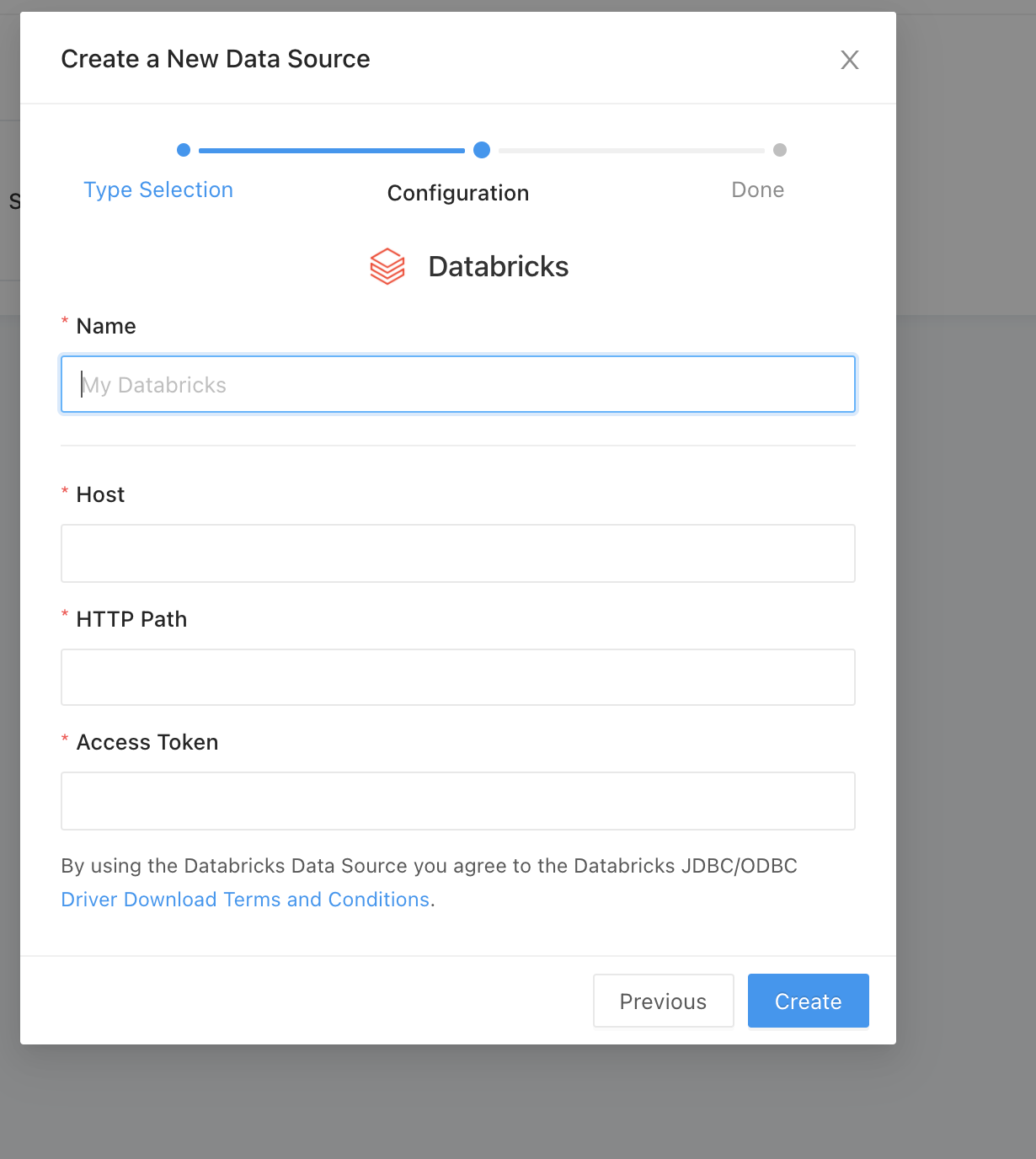Viewport: 1036px width, 1159px height.
Task: Click the grey Done step dot
Action: pyautogui.click(x=780, y=150)
